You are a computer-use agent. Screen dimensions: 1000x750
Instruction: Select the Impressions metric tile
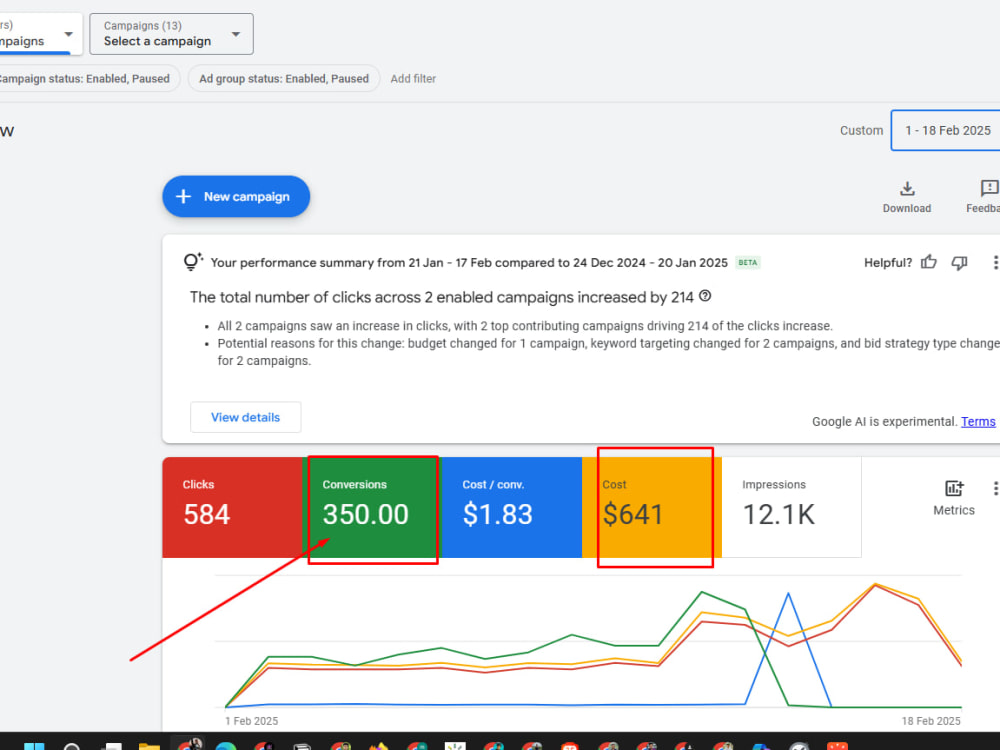click(x=791, y=507)
